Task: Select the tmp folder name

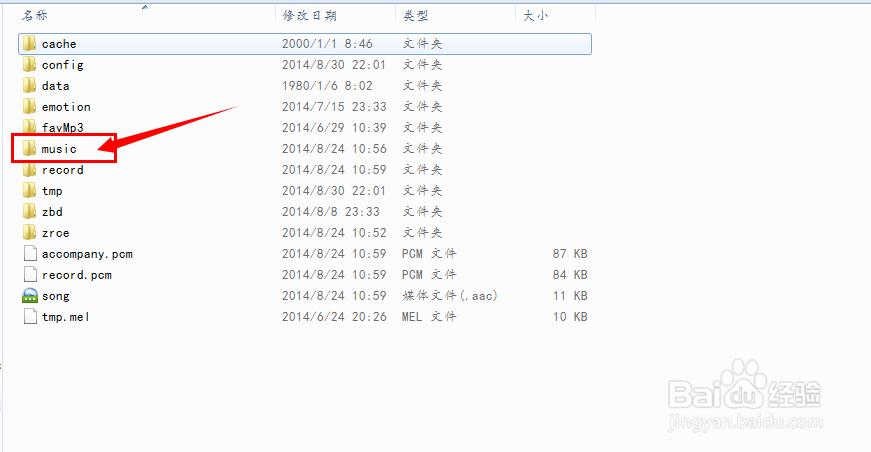Action: pos(52,191)
